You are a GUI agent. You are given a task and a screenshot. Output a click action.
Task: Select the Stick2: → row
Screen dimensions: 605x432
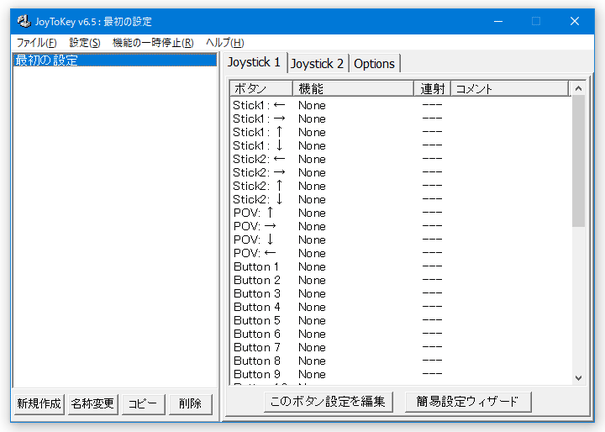(401, 172)
